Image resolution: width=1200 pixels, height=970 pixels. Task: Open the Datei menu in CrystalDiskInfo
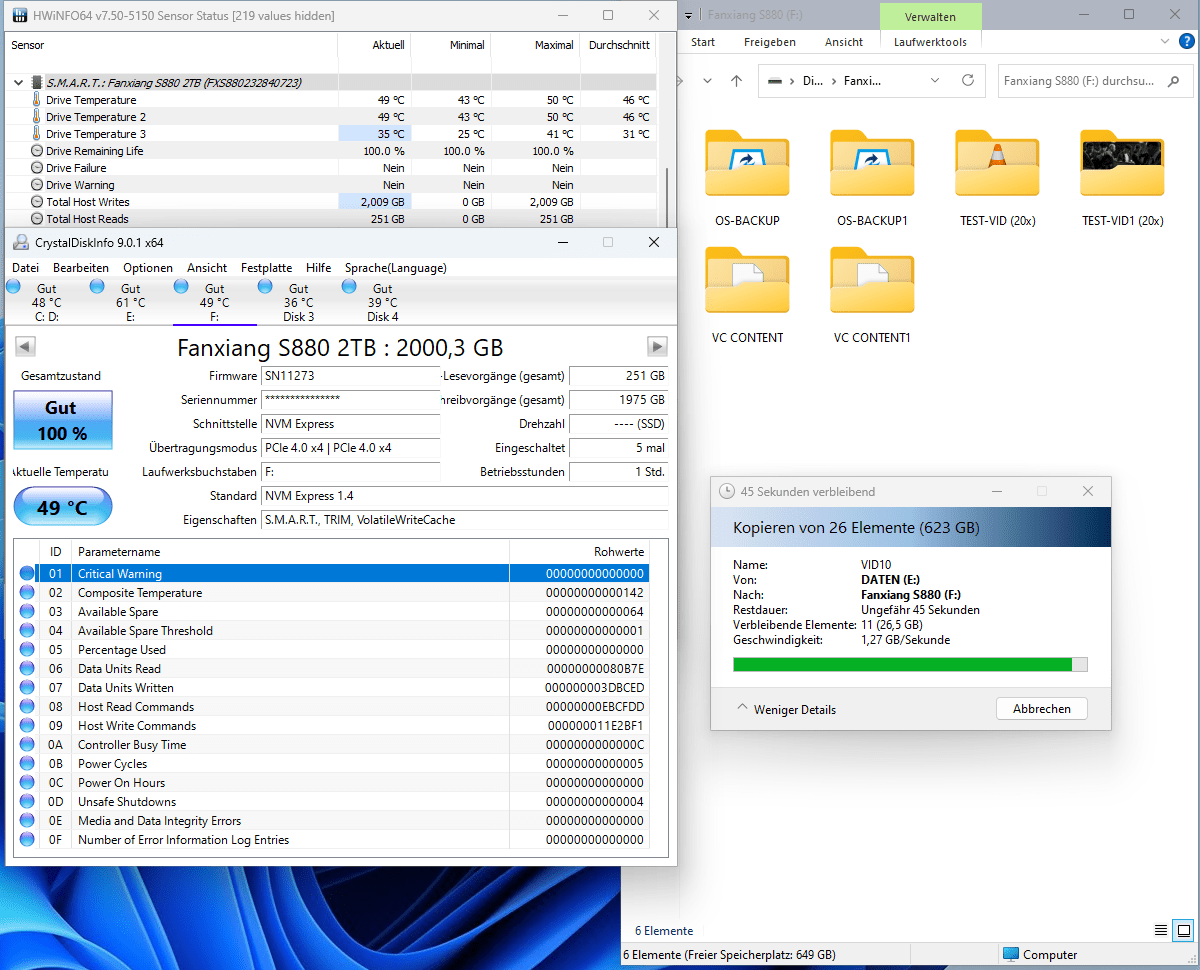25,268
